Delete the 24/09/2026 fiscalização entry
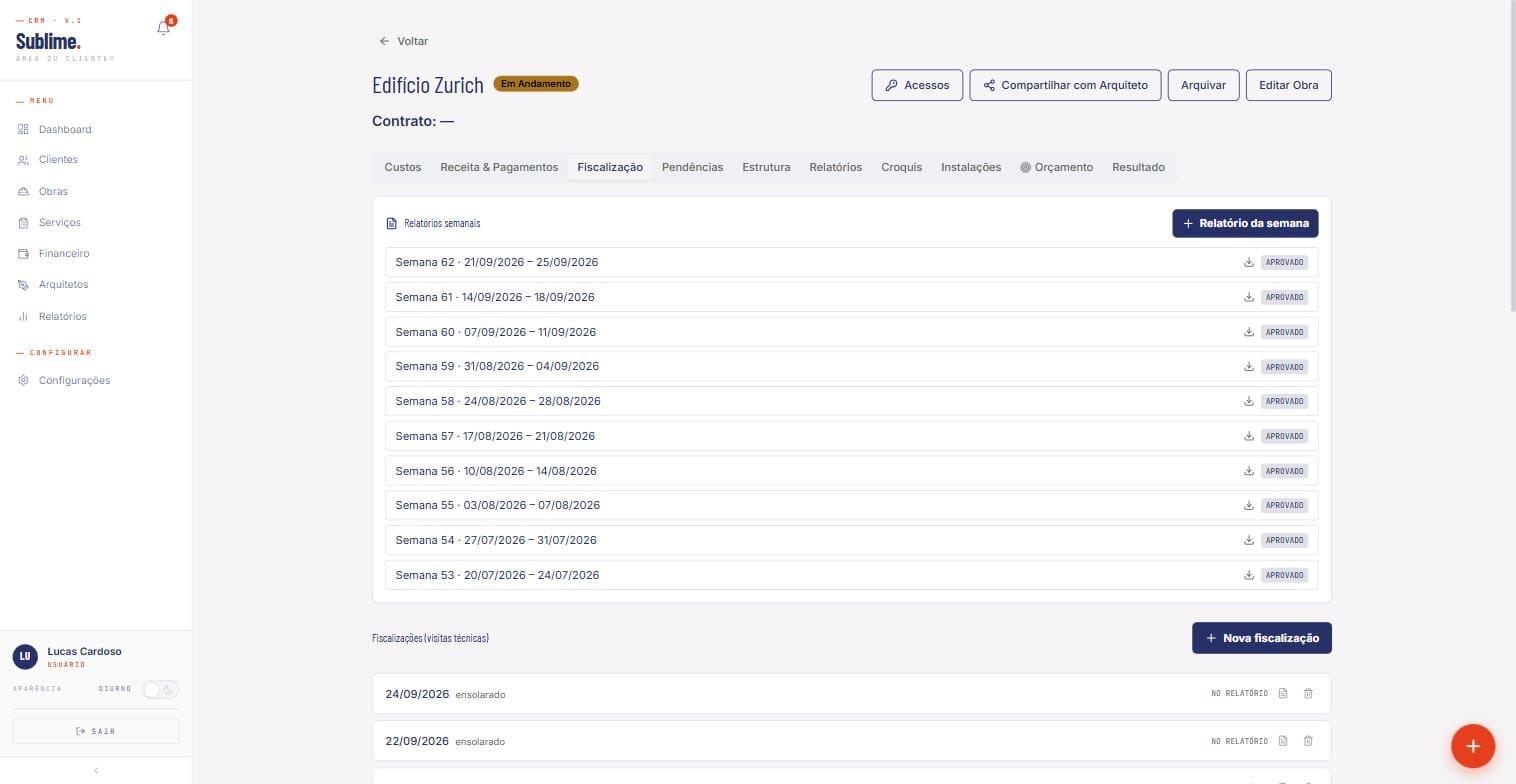This screenshot has height=784, width=1516. 1308,693
